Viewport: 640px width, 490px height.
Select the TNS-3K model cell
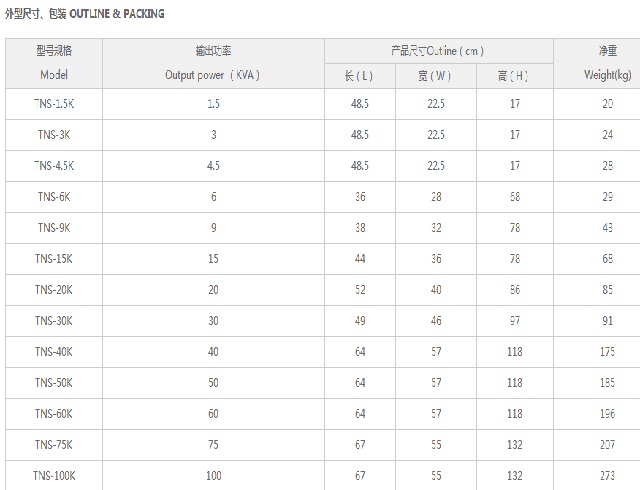(x=54, y=135)
